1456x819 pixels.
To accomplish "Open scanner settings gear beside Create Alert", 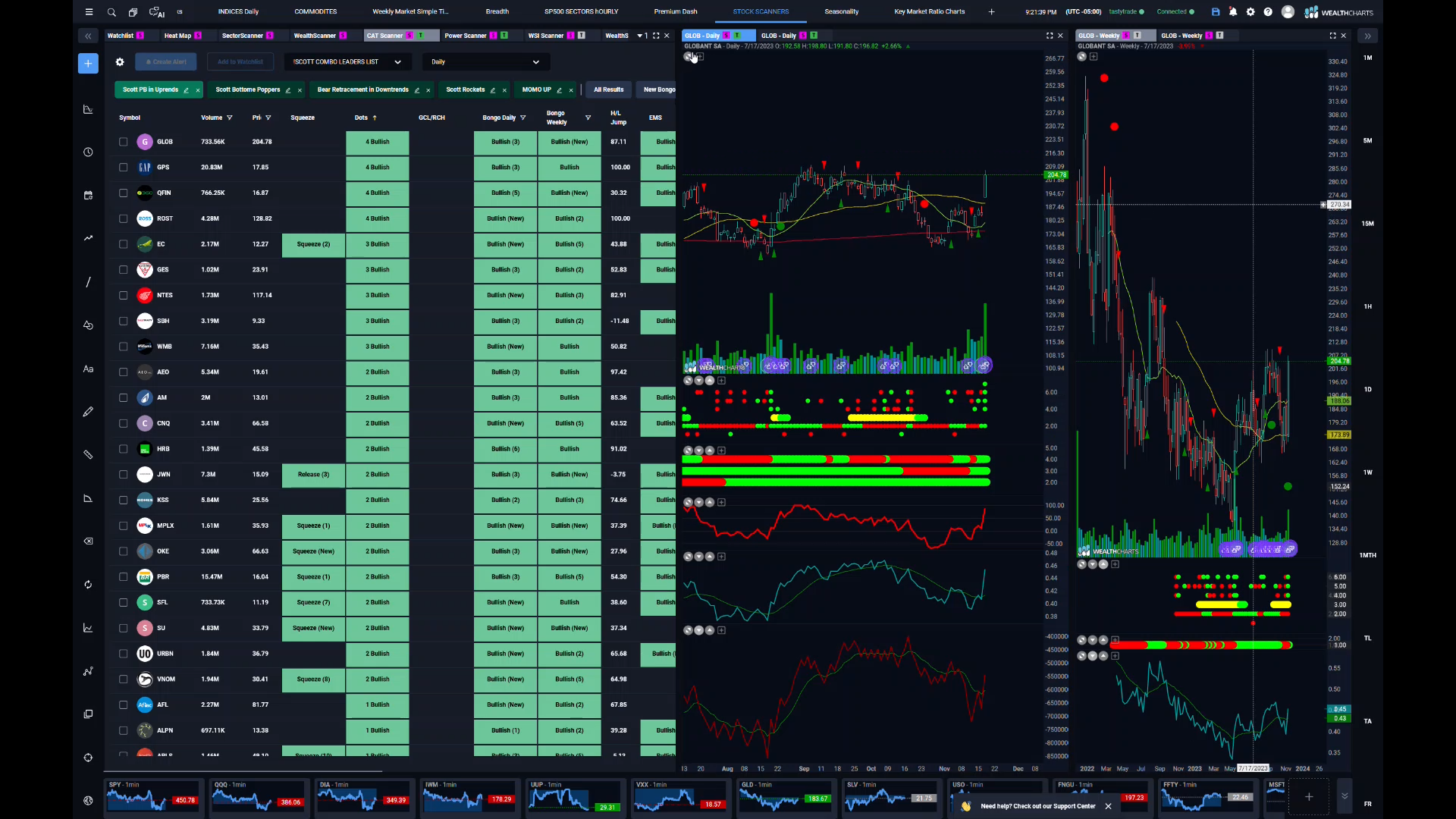I will pyautogui.click(x=120, y=62).
